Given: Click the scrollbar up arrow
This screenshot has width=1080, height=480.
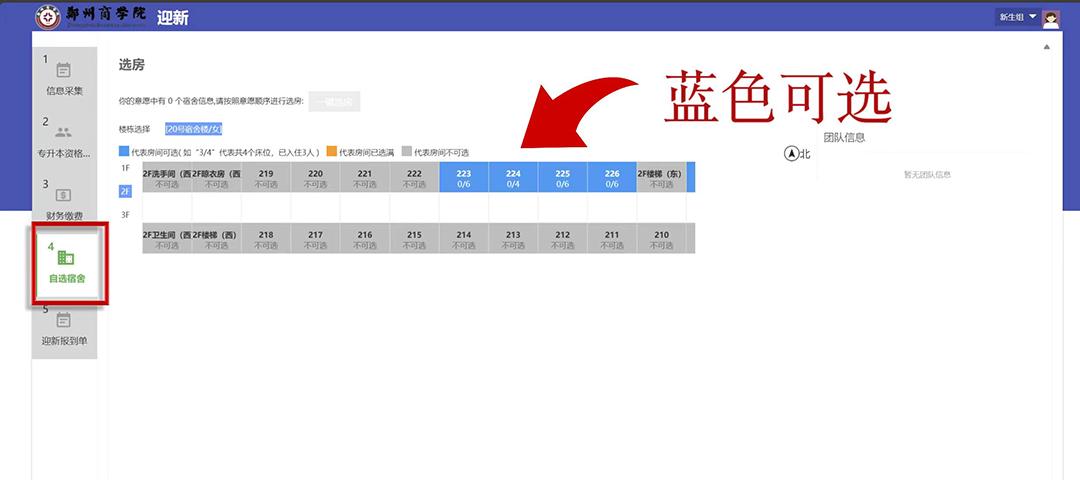Looking at the screenshot, I should 1047,47.
